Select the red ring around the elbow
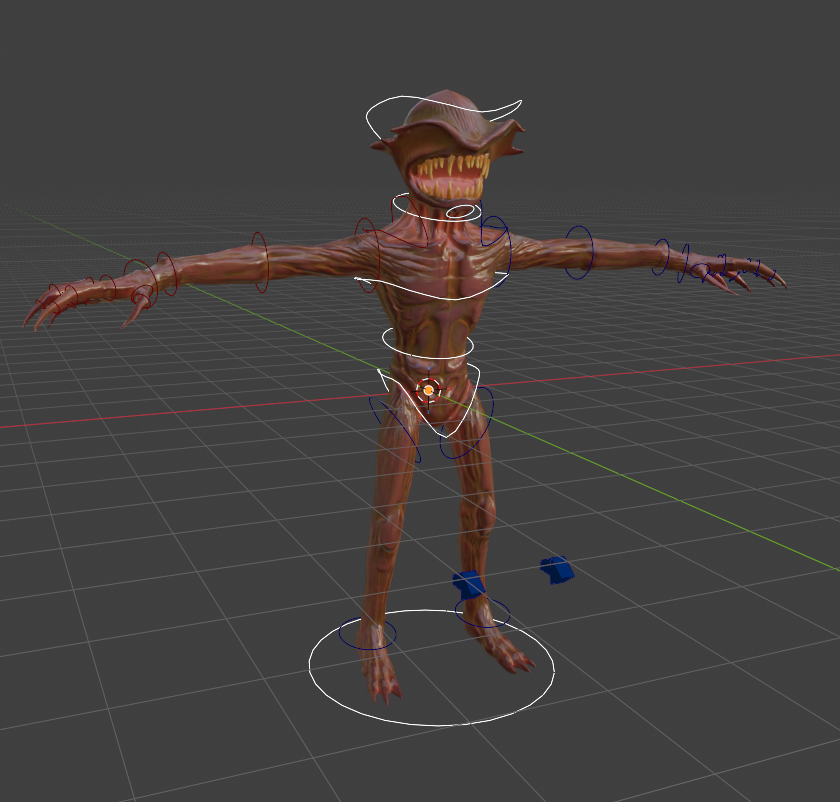 260,262
